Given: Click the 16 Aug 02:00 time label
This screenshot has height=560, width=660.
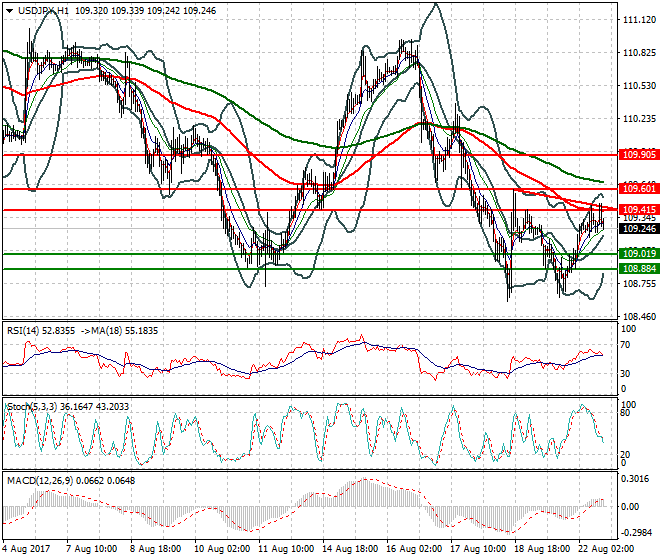Looking at the screenshot, I should pos(414,549).
